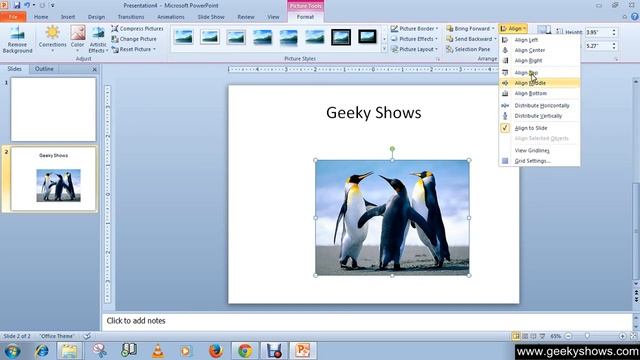The width and height of the screenshot is (640, 360).
Task: Choose Align Right from menu
Action: (539, 60)
